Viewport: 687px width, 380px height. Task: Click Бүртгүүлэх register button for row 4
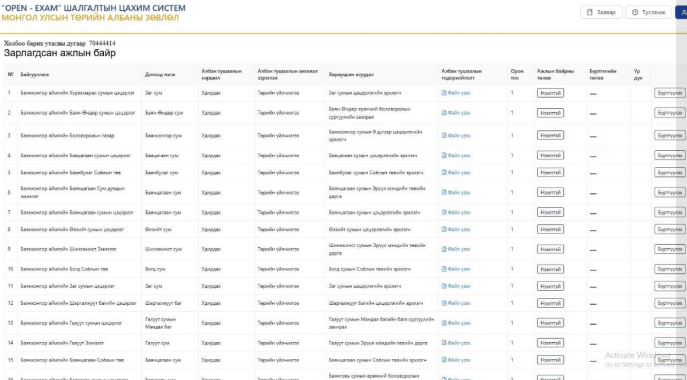click(x=670, y=155)
